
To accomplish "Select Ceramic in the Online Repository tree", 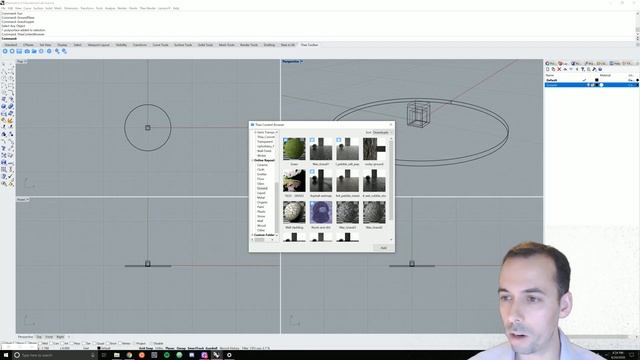I will point(262,165).
